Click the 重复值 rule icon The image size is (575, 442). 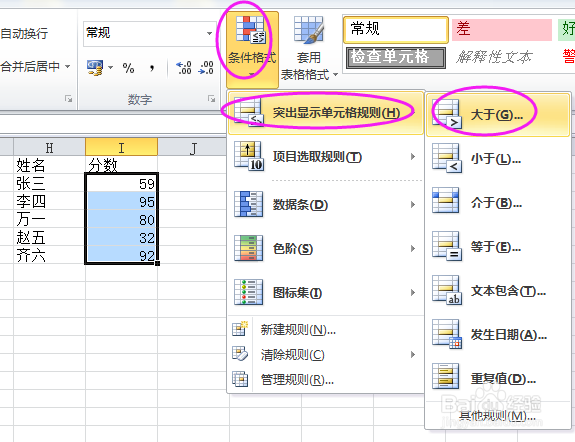(x=446, y=376)
